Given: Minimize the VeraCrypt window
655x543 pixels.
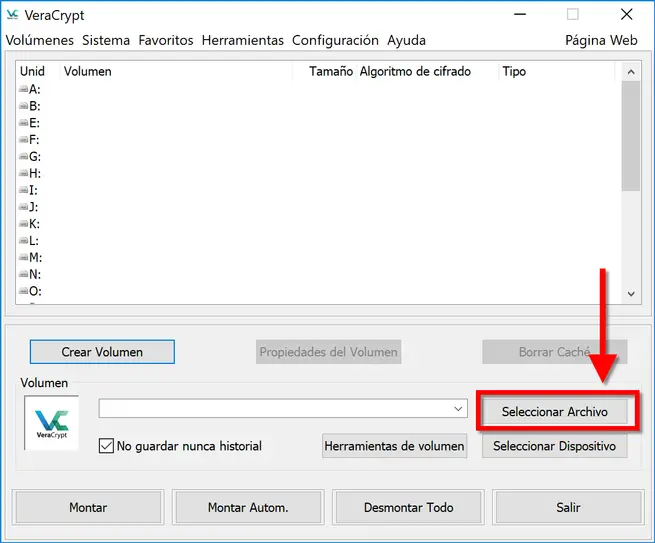Looking at the screenshot, I should pos(520,15).
